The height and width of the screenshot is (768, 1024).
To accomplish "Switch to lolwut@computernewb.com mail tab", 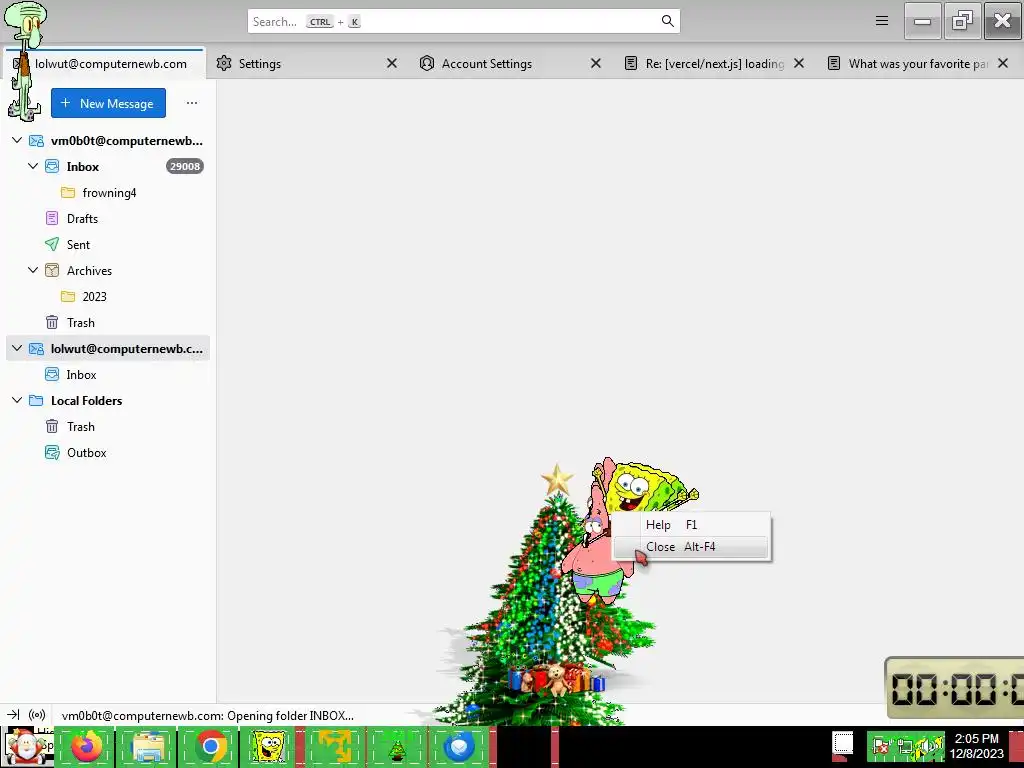I will pos(104,63).
